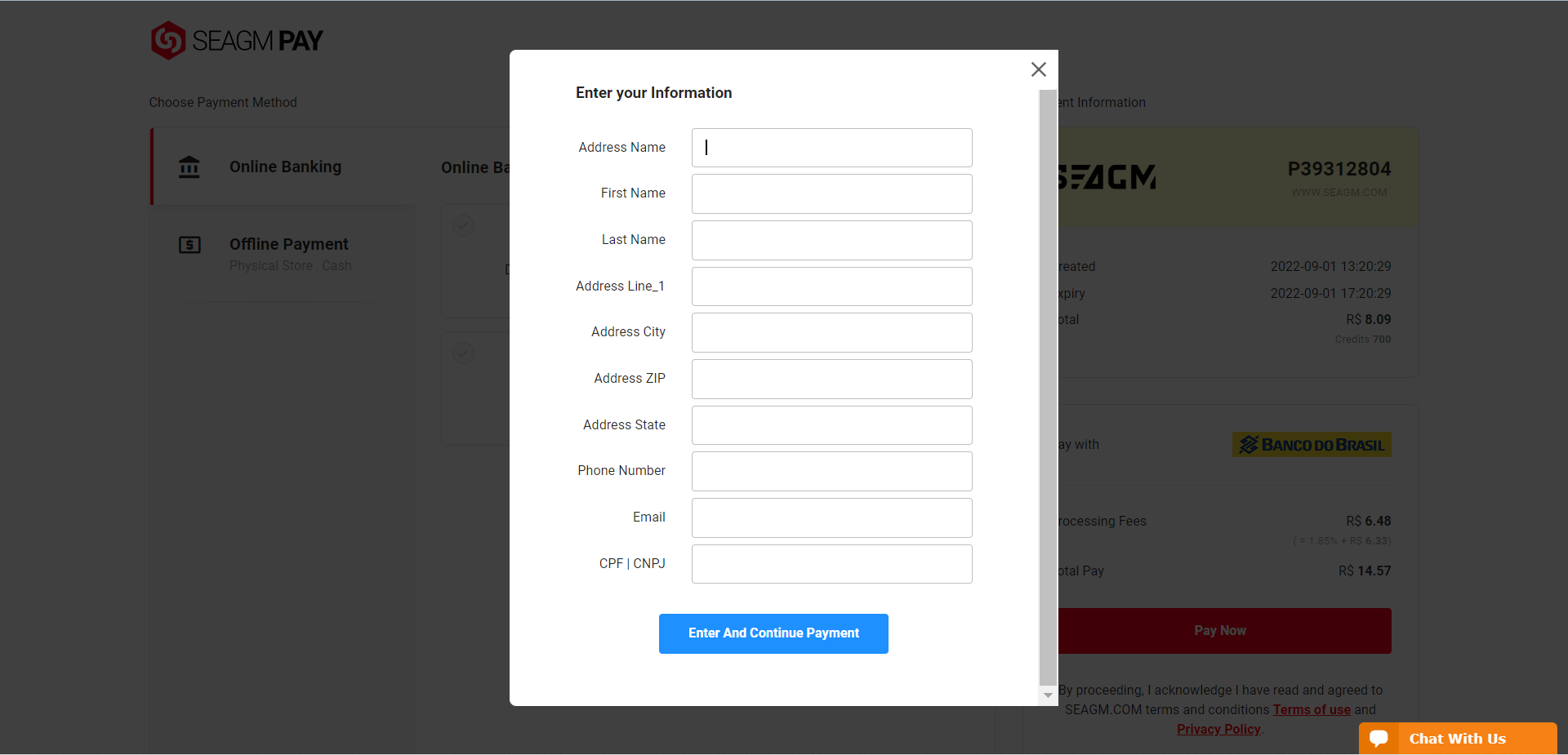Click into the Email field

tap(831, 517)
